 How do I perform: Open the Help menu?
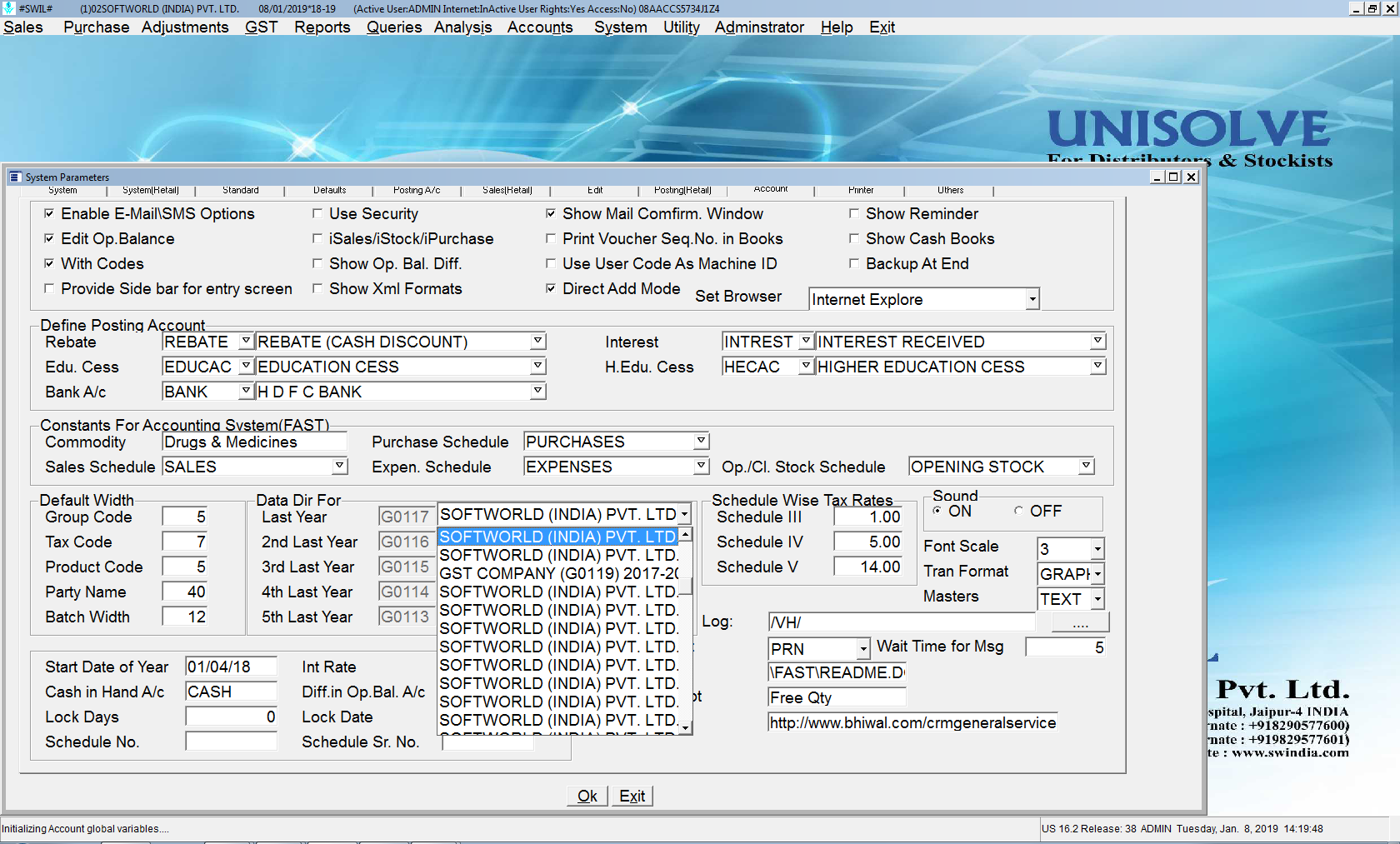click(837, 27)
